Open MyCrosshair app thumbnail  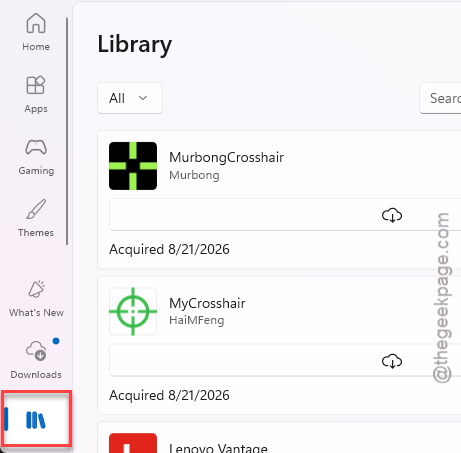pos(133,311)
